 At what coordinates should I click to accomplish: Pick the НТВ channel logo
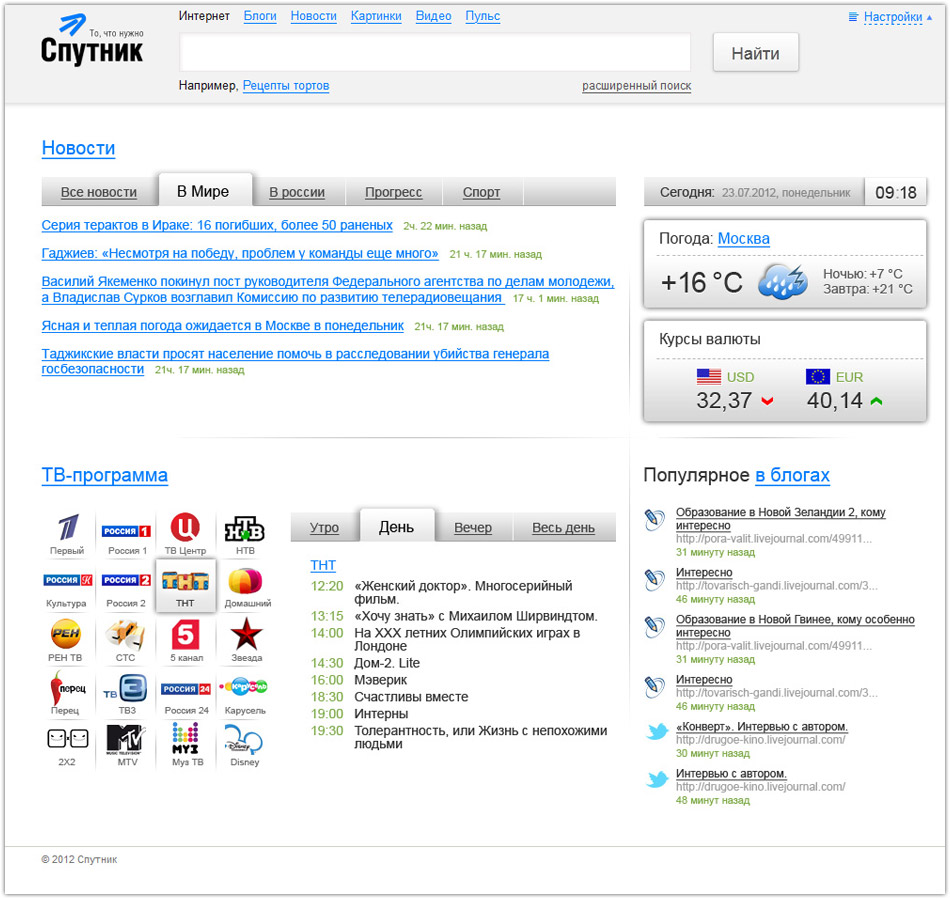point(245,529)
